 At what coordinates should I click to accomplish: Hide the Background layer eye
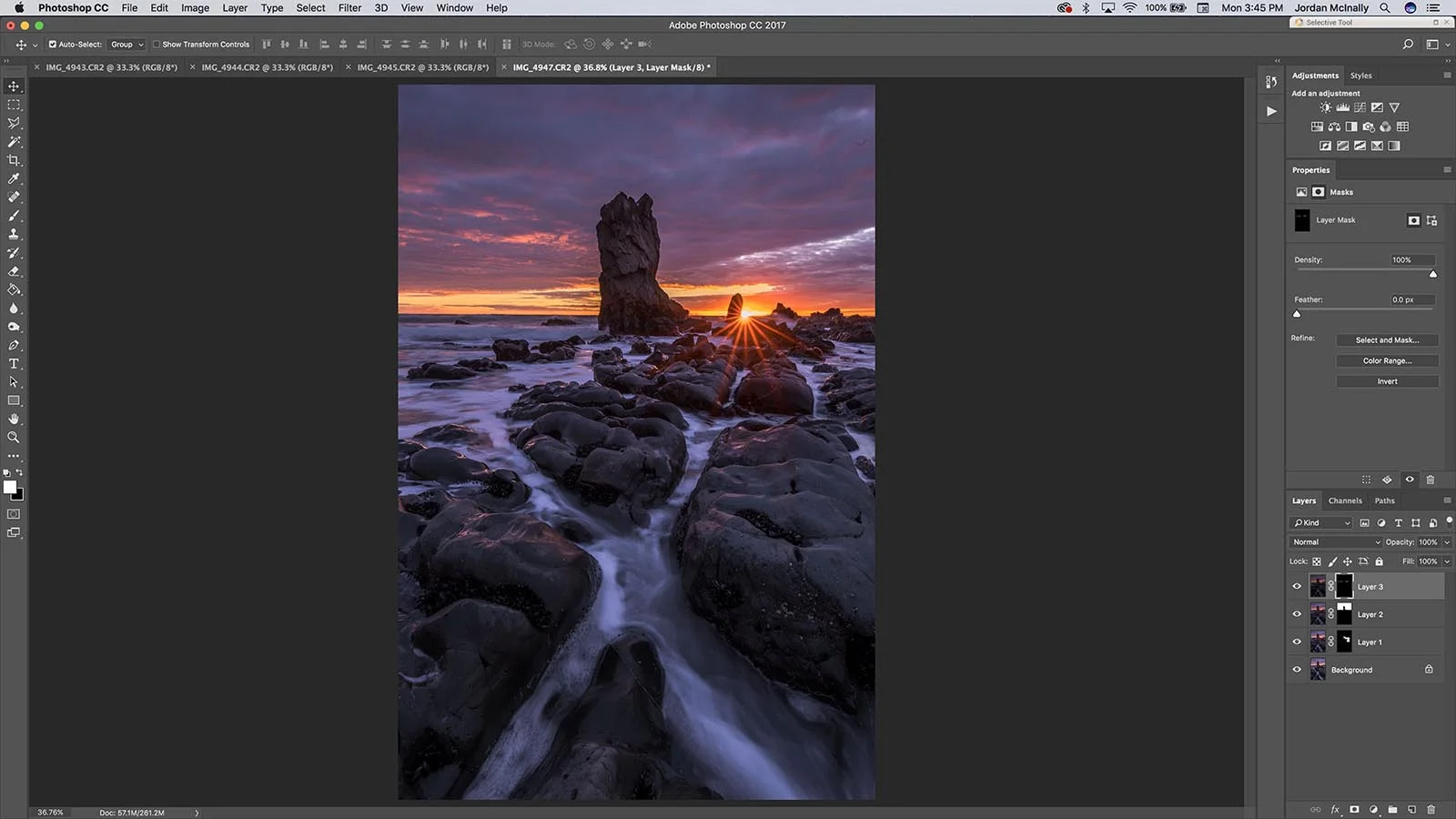(1297, 670)
